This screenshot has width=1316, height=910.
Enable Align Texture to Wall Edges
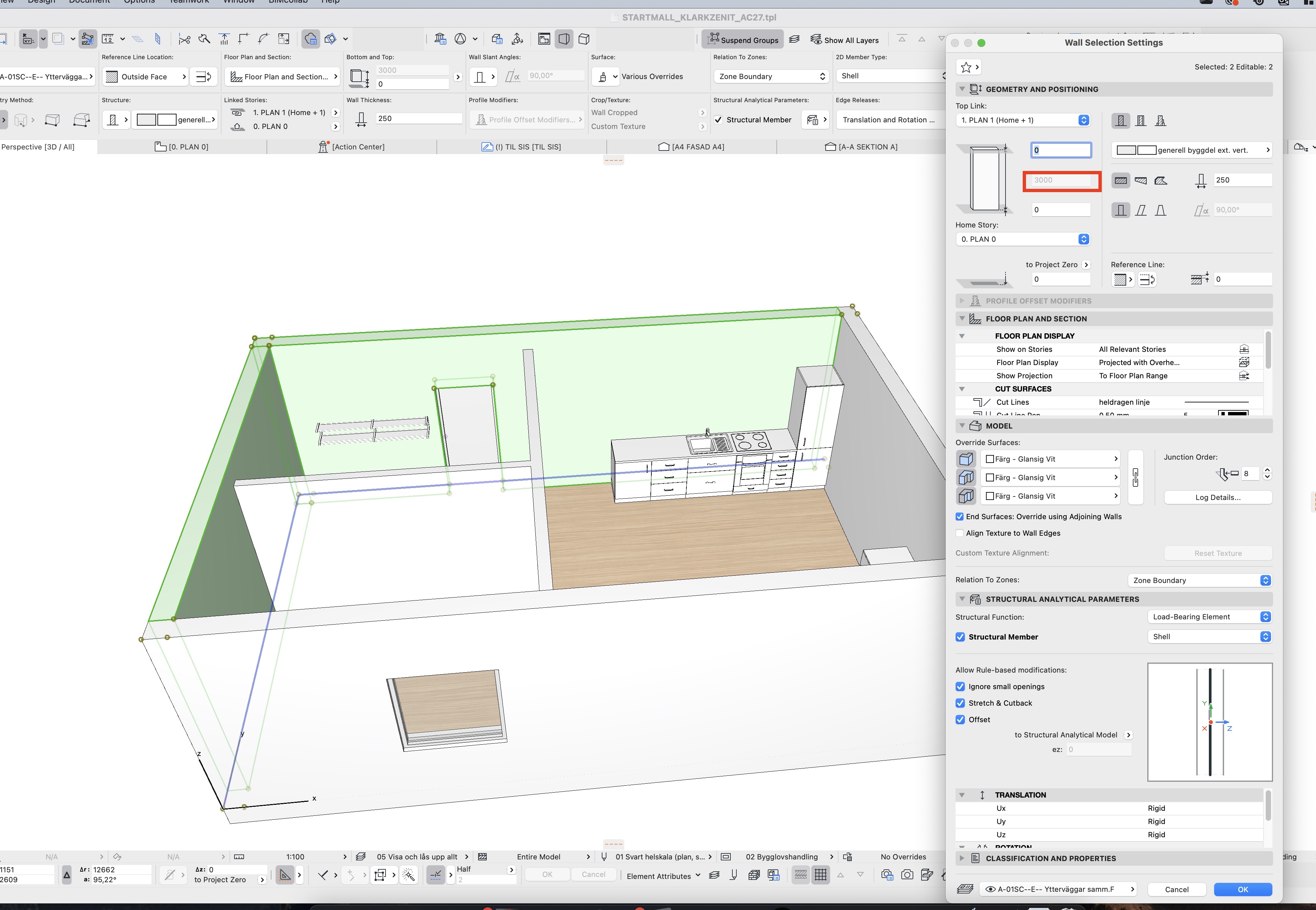[x=960, y=533]
